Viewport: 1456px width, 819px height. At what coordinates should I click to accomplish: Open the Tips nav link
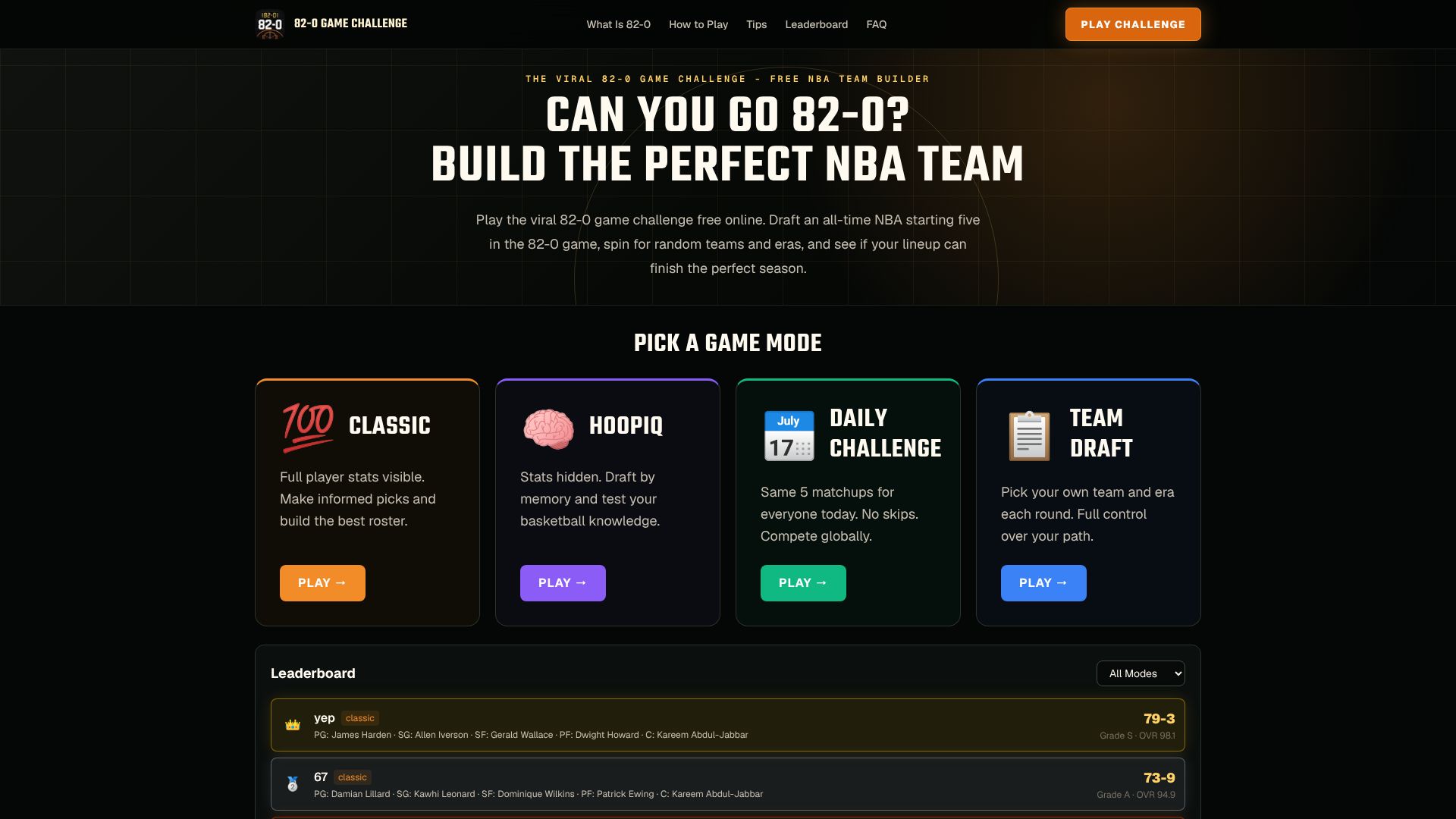click(x=756, y=24)
